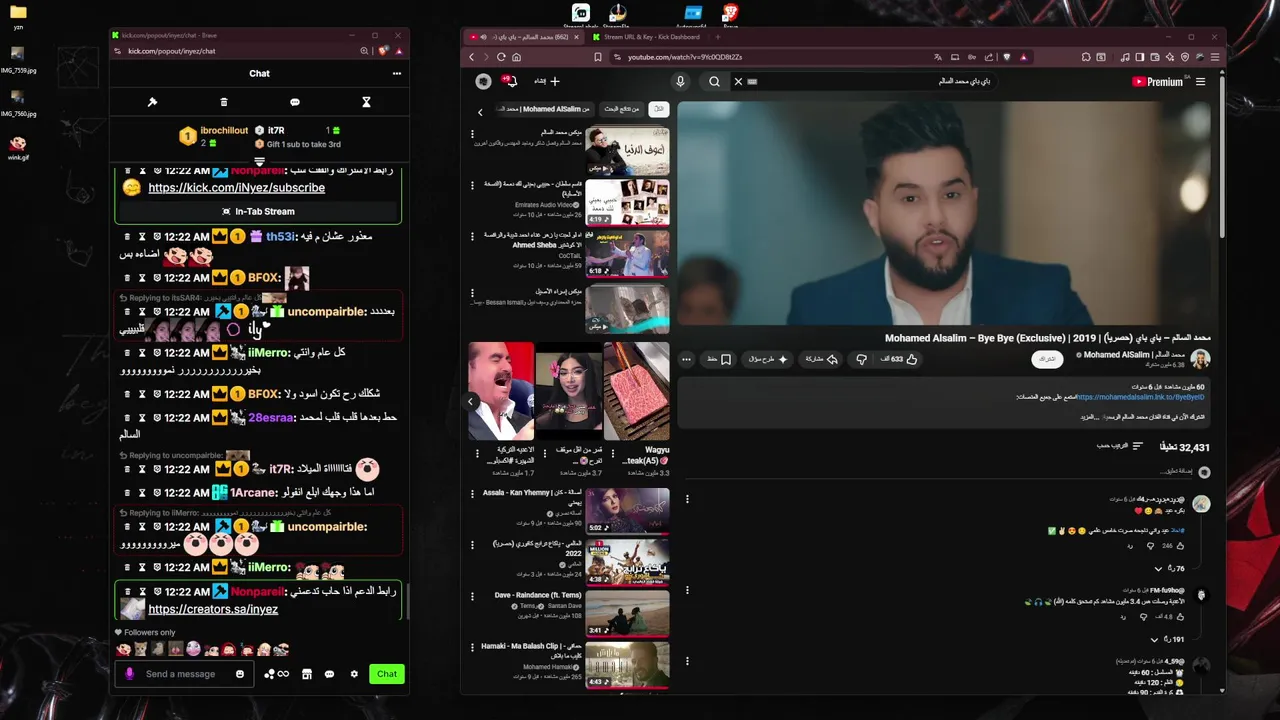Viewport: 1280px width, 720px height.
Task: Like the Bye Bye video
Action: (x=900, y=359)
